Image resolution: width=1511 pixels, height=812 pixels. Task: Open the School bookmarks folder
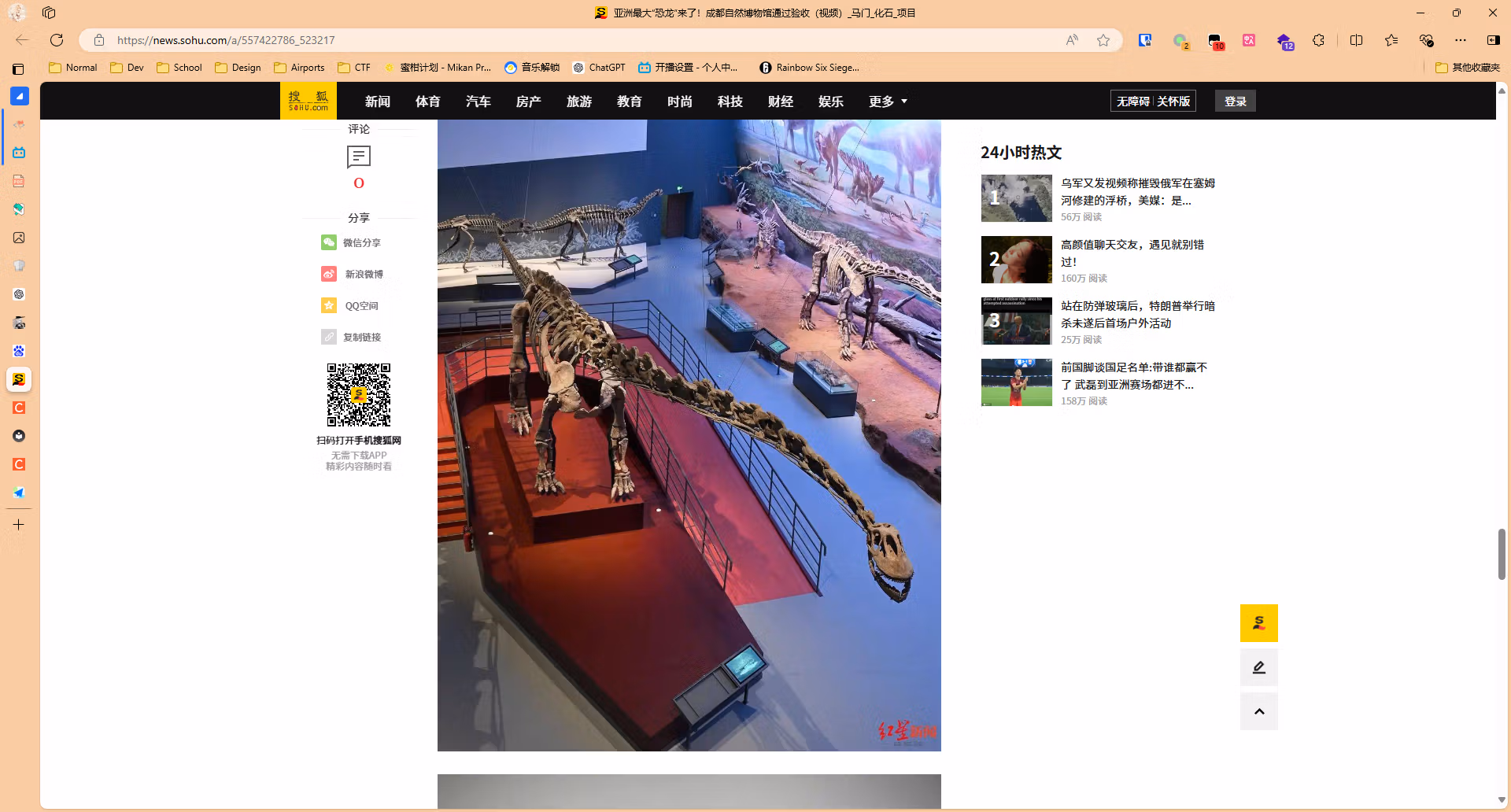[179, 68]
